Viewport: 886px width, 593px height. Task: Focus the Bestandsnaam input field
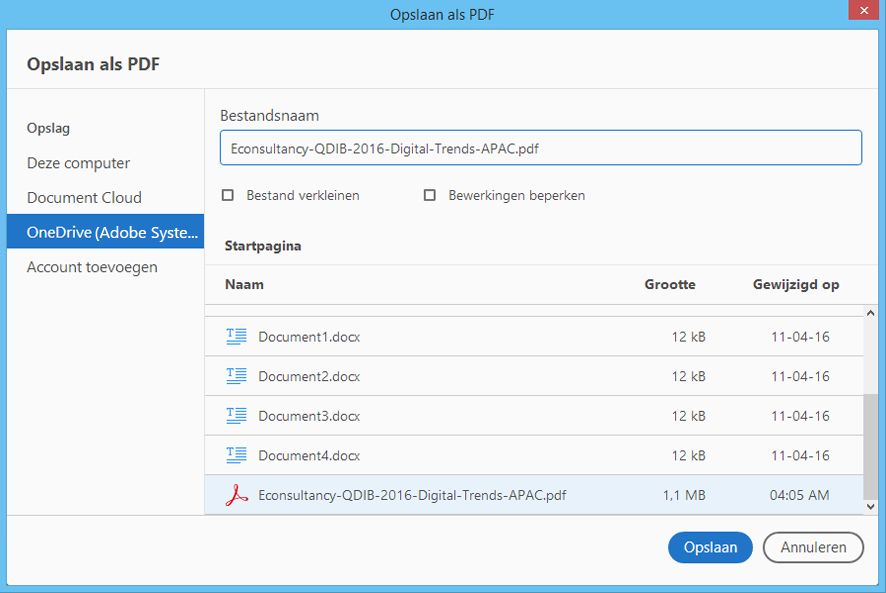point(541,148)
